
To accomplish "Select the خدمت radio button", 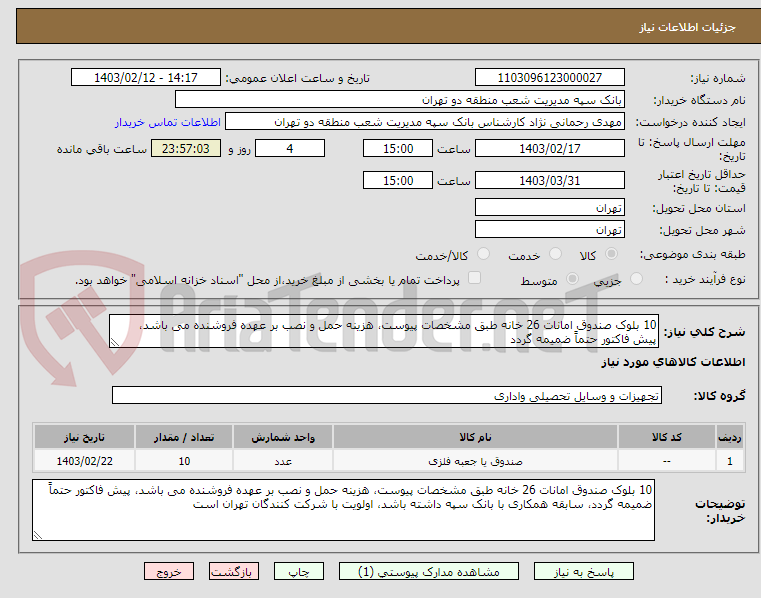I will pyautogui.click(x=555, y=254).
